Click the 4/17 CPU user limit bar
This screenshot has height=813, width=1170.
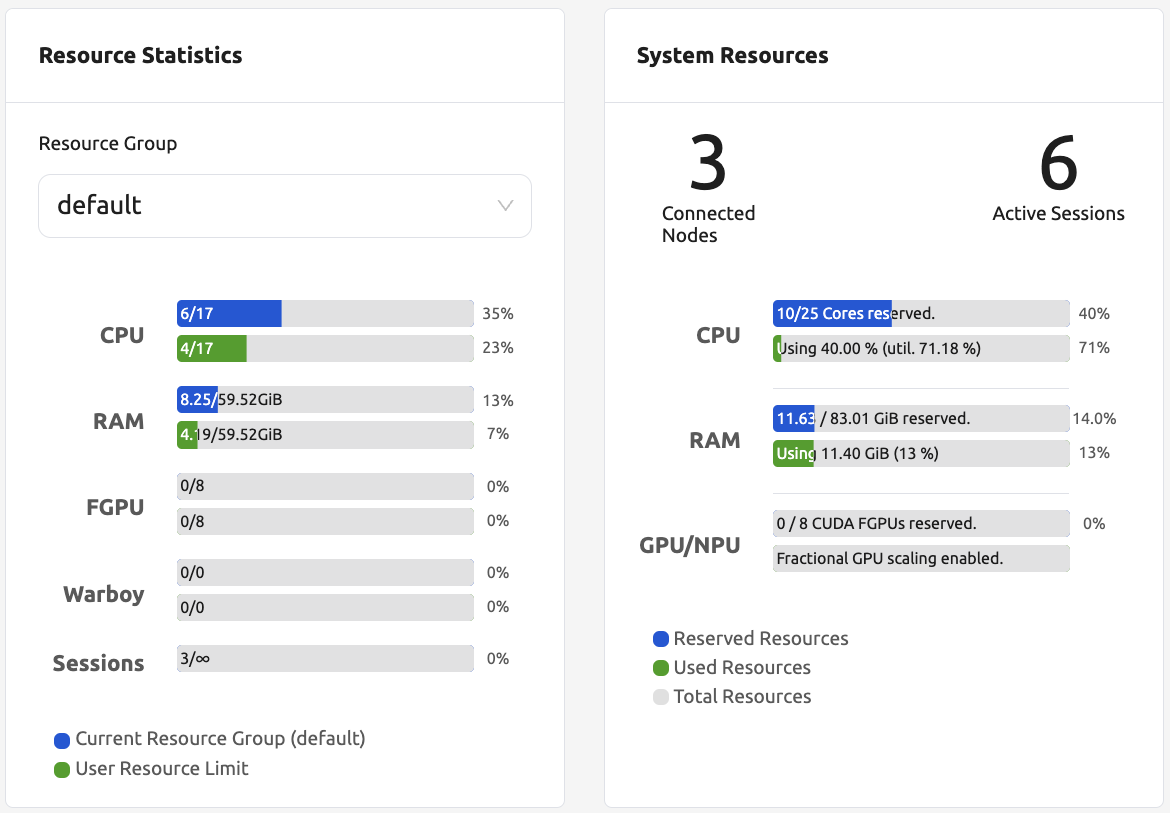[325, 348]
